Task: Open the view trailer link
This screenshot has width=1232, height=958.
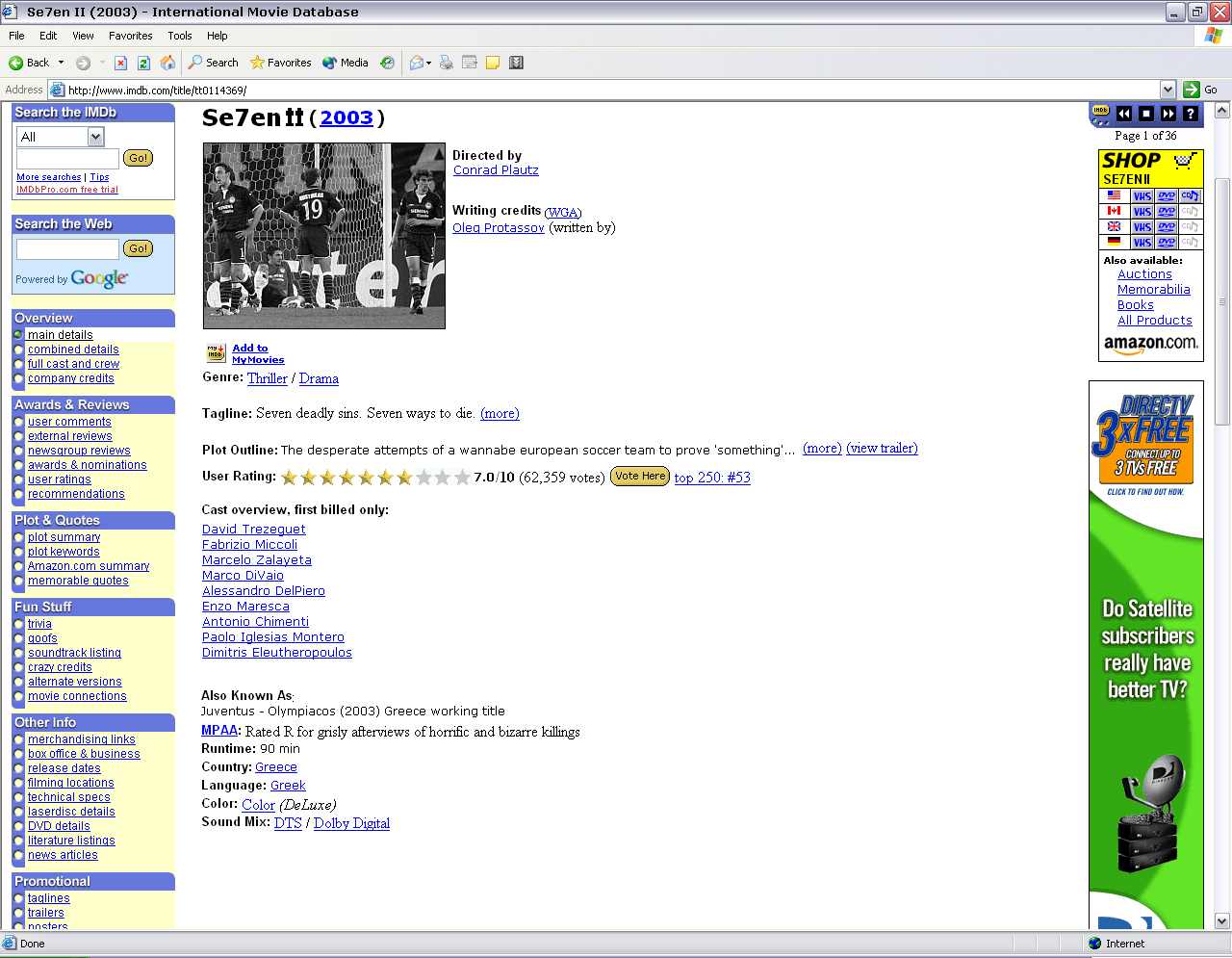Action: tap(882, 448)
